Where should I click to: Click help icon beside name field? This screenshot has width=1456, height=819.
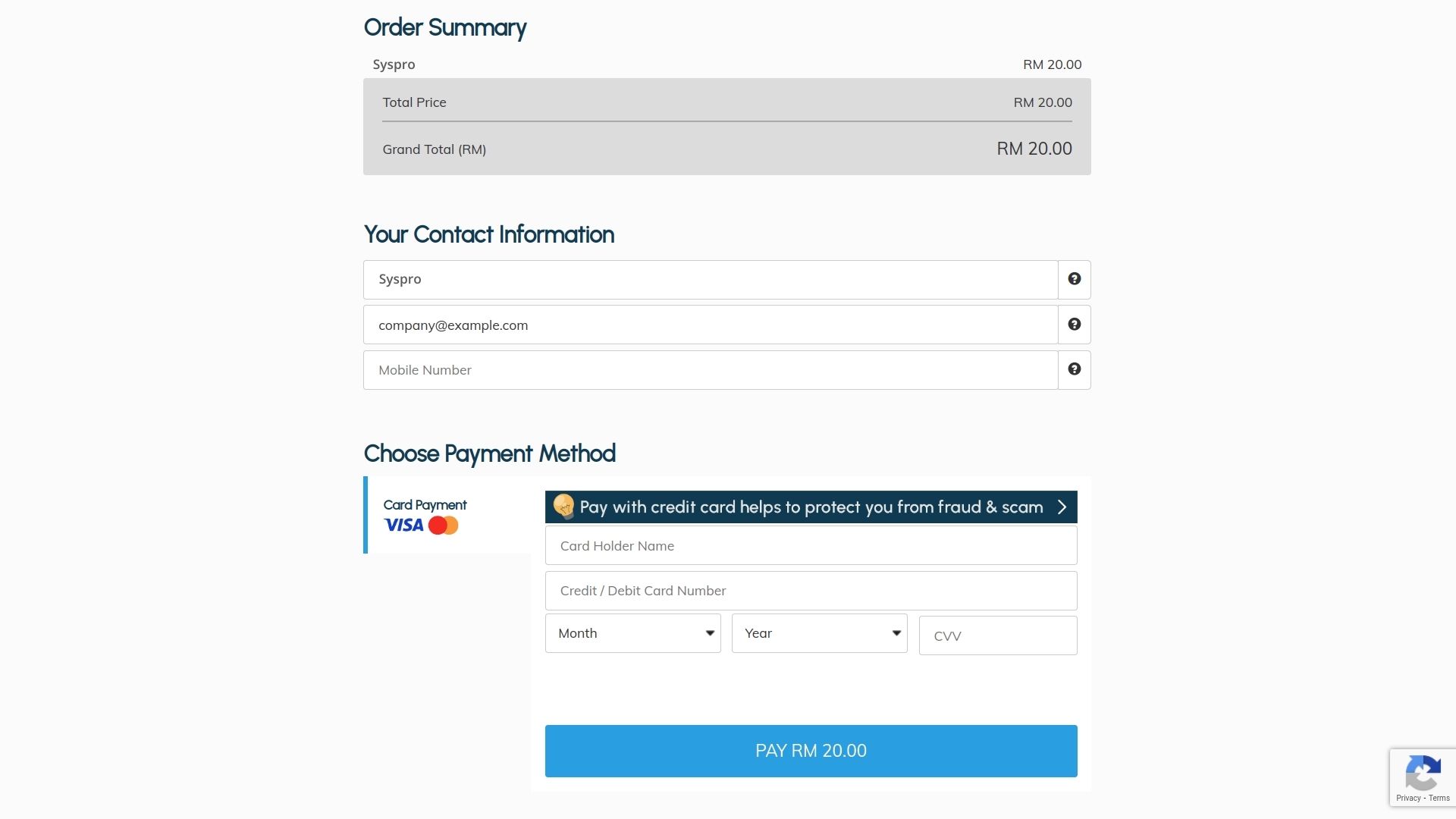point(1074,279)
